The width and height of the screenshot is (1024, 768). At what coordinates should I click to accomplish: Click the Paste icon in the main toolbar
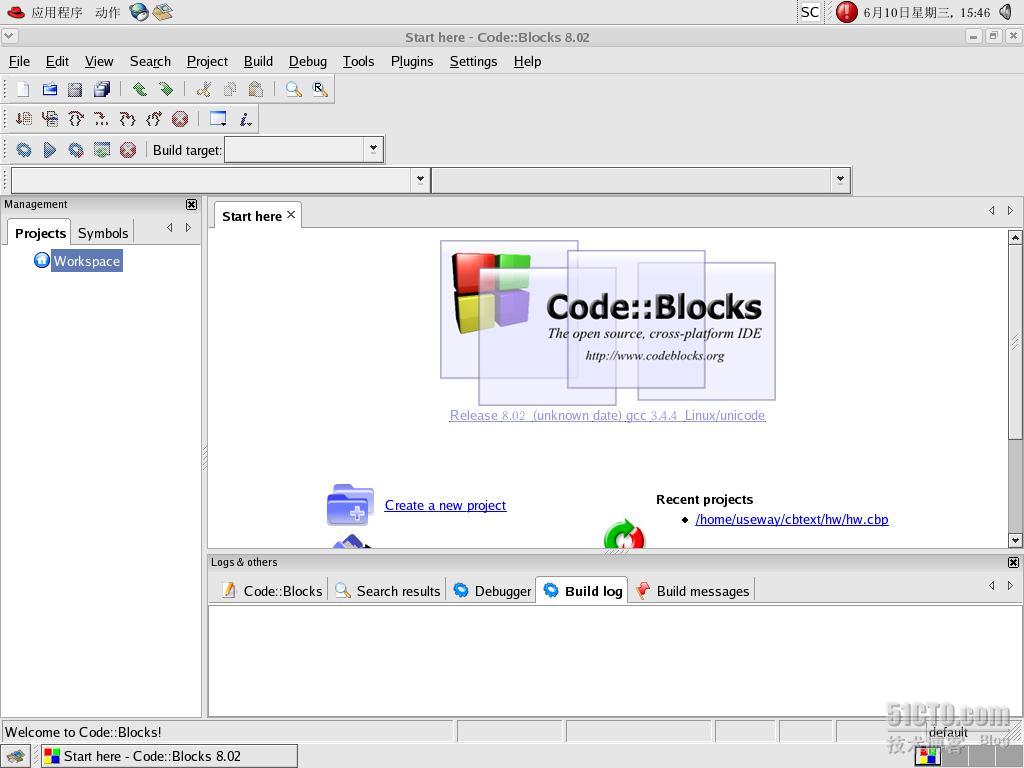click(255, 89)
